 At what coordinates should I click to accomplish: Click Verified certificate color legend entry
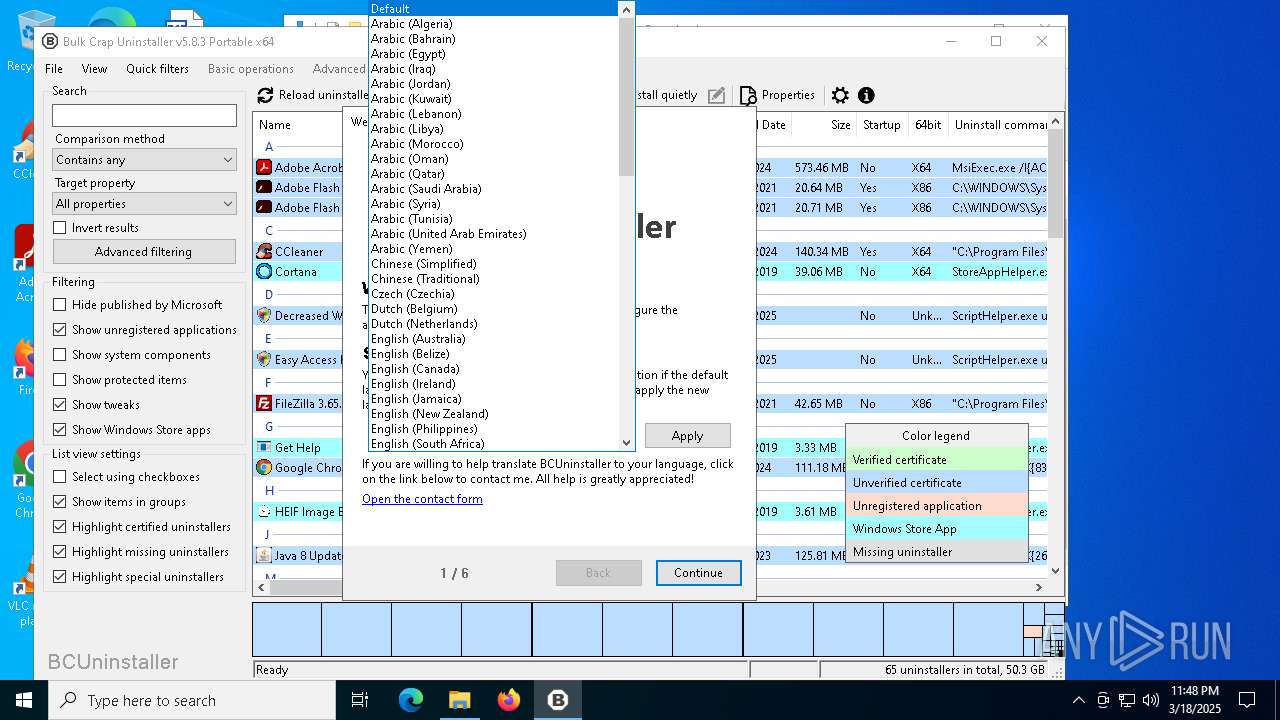click(x=936, y=460)
